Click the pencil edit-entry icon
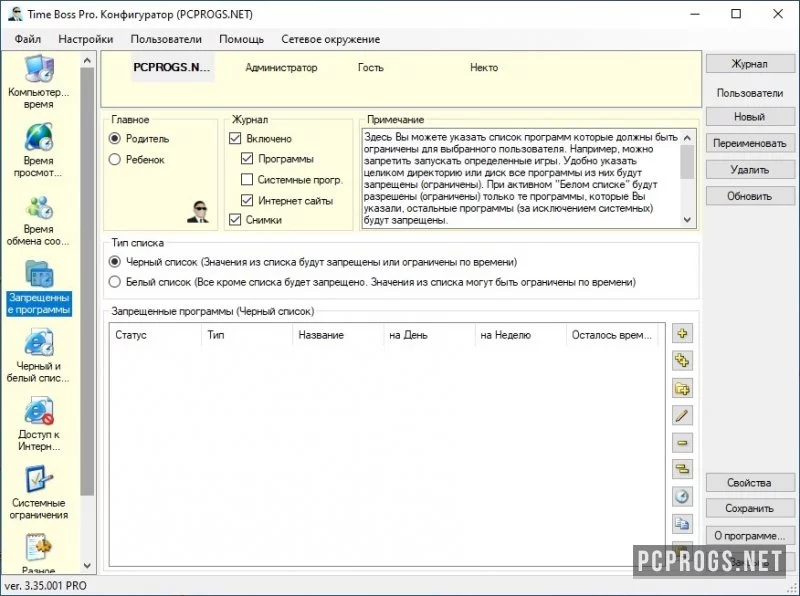 point(682,415)
